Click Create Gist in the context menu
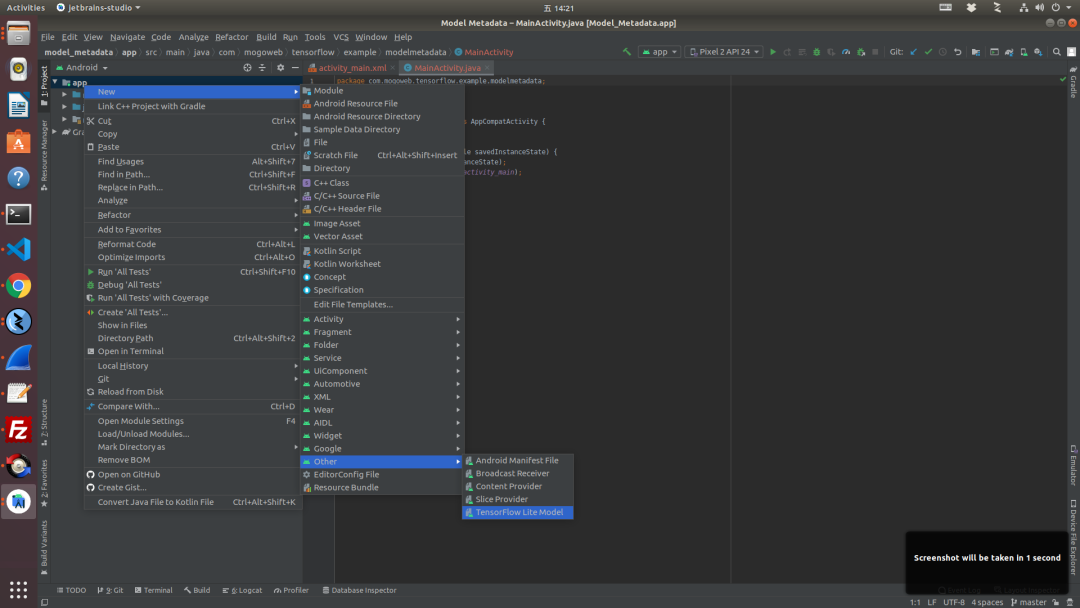Screen dimensions: 1080x608 [120, 487]
